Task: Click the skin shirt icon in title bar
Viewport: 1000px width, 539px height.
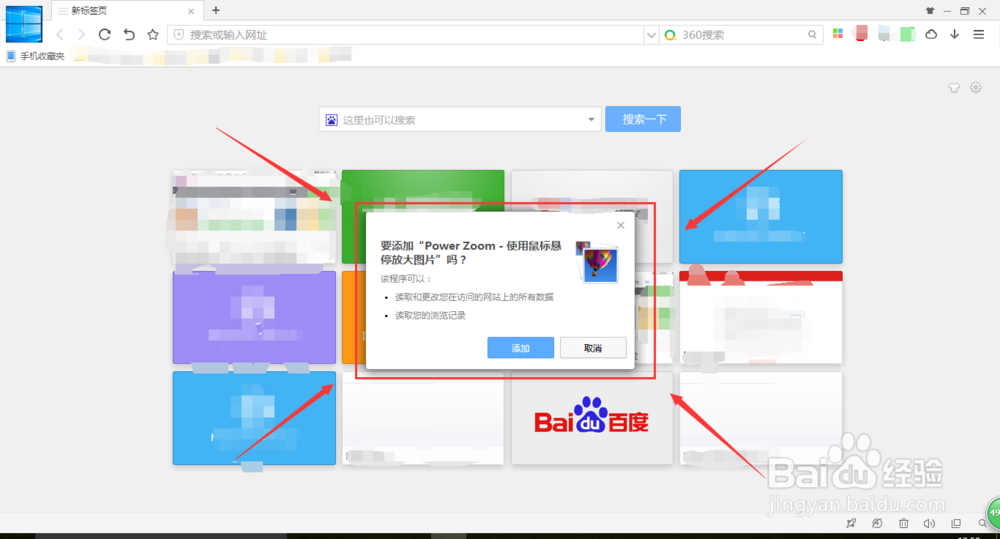Action: (930, 11)
